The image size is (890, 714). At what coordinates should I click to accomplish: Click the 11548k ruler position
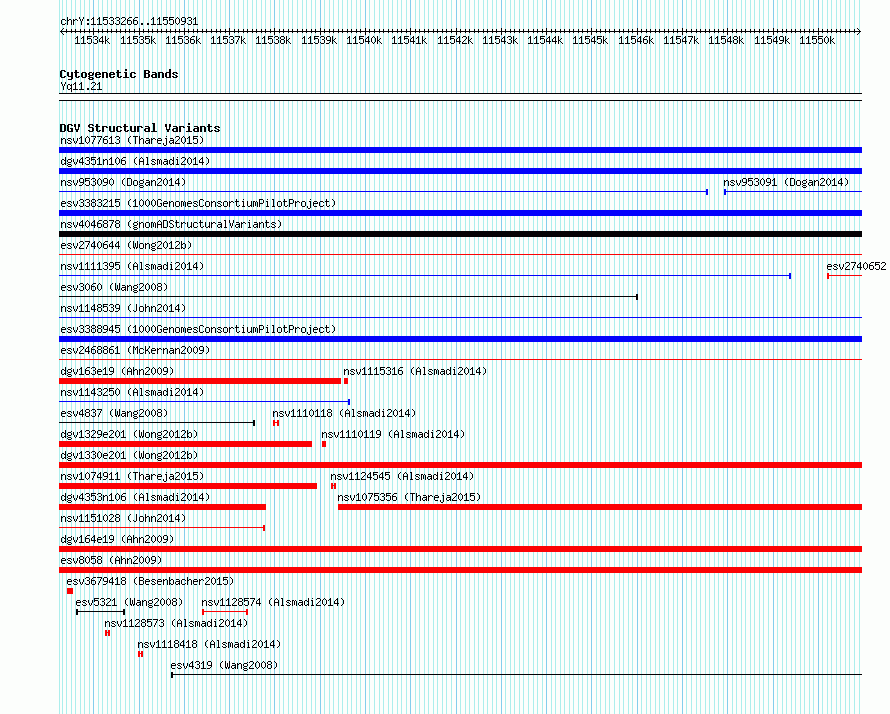[726, 41]
